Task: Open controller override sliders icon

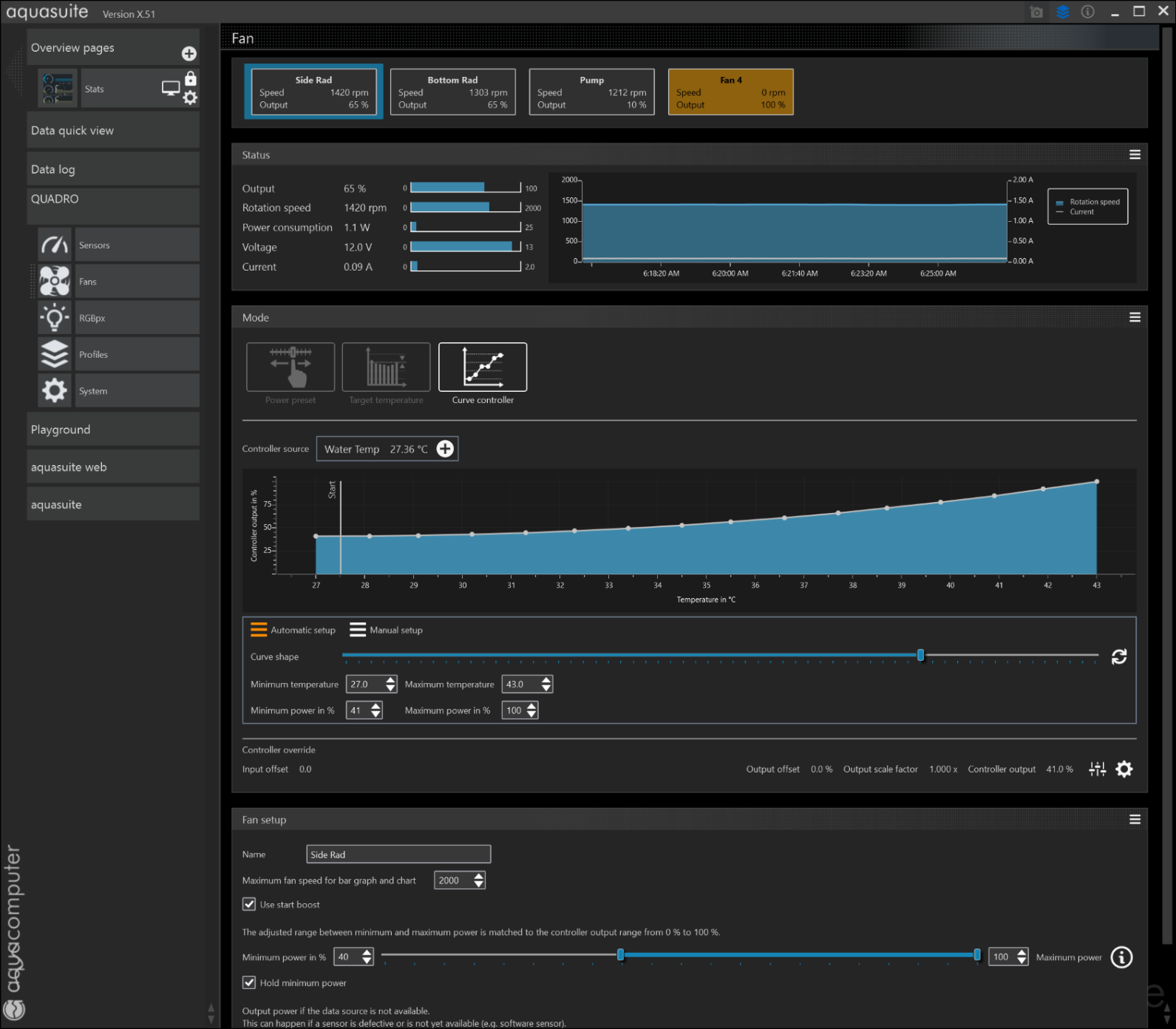Action: (1097, 770)
